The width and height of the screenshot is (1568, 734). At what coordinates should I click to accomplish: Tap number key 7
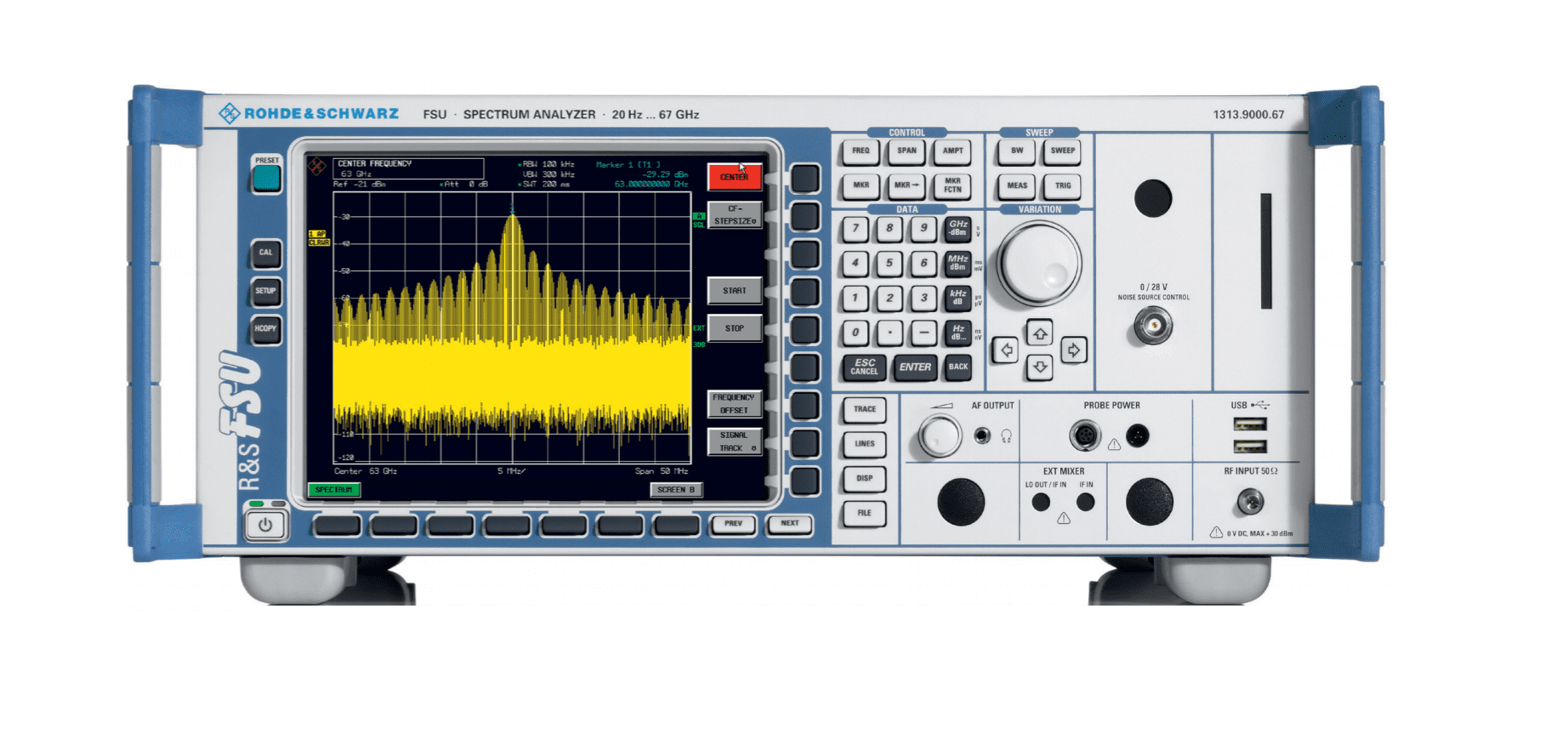856,228
